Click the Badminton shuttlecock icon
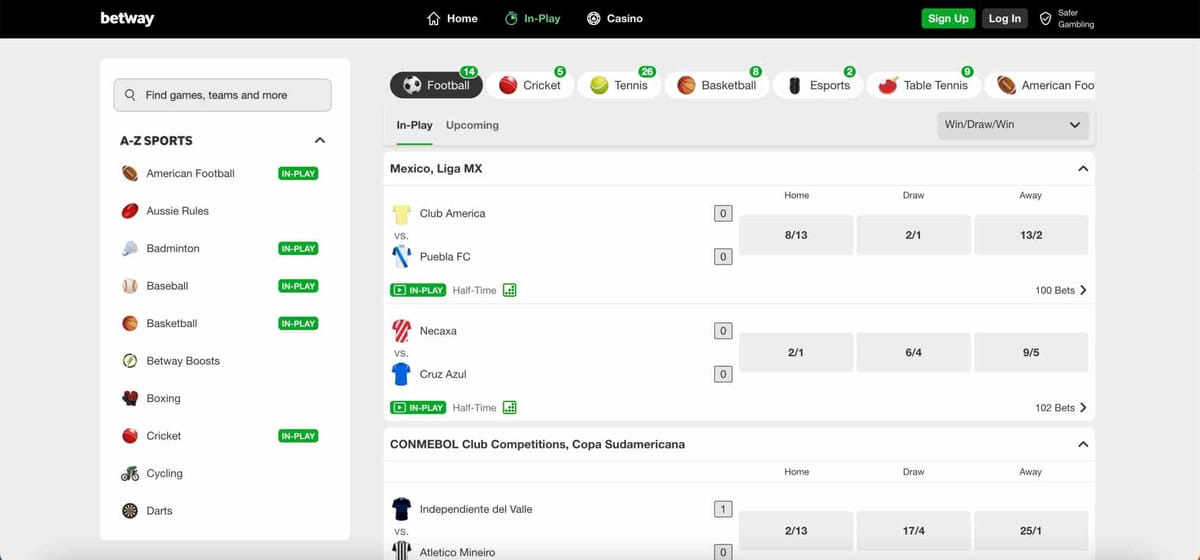This screenshot has width=1200, height=560. (130, 248)
